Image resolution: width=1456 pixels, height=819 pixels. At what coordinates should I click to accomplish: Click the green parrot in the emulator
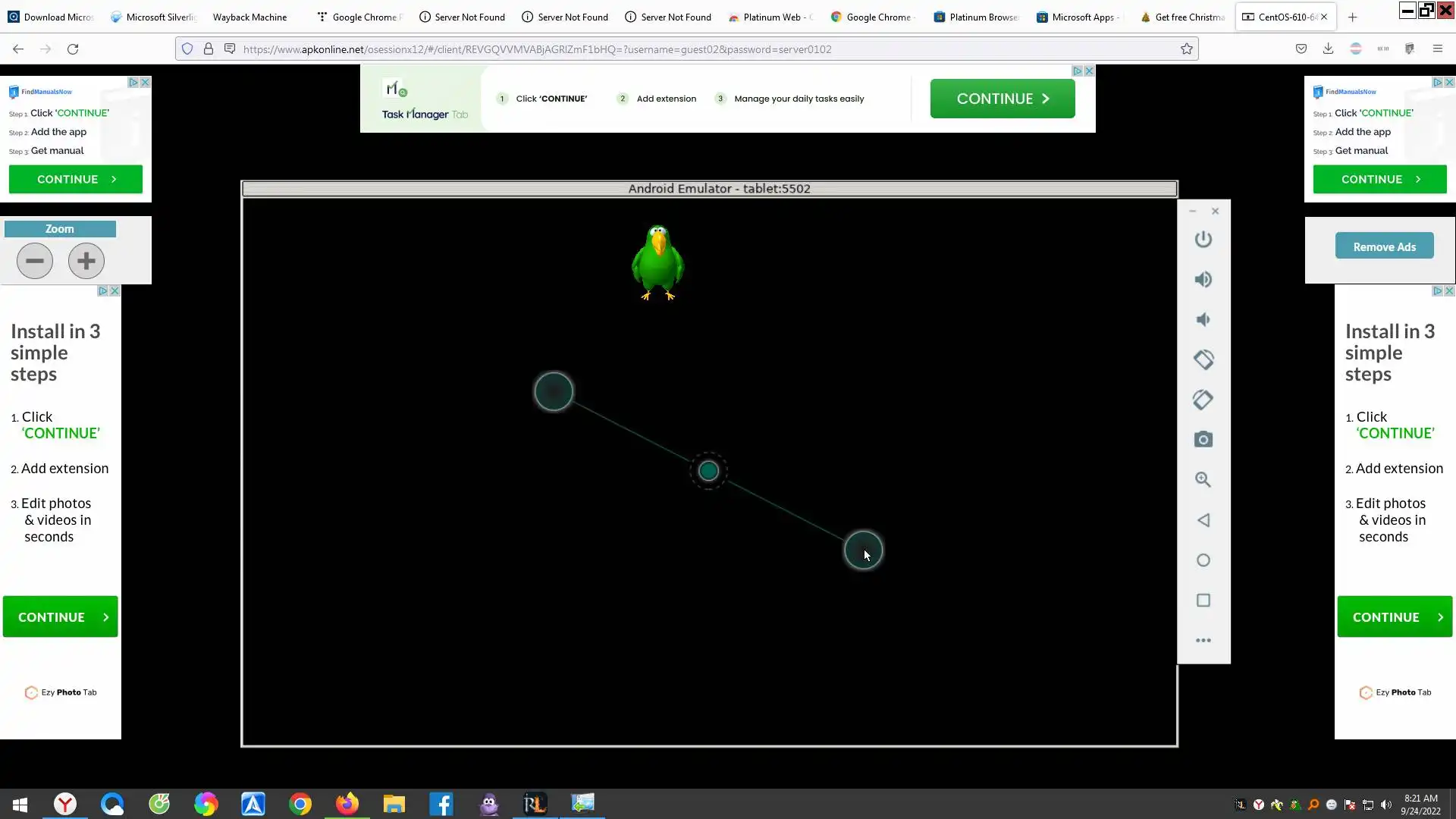pyautogui.click(x=657, y=262)
